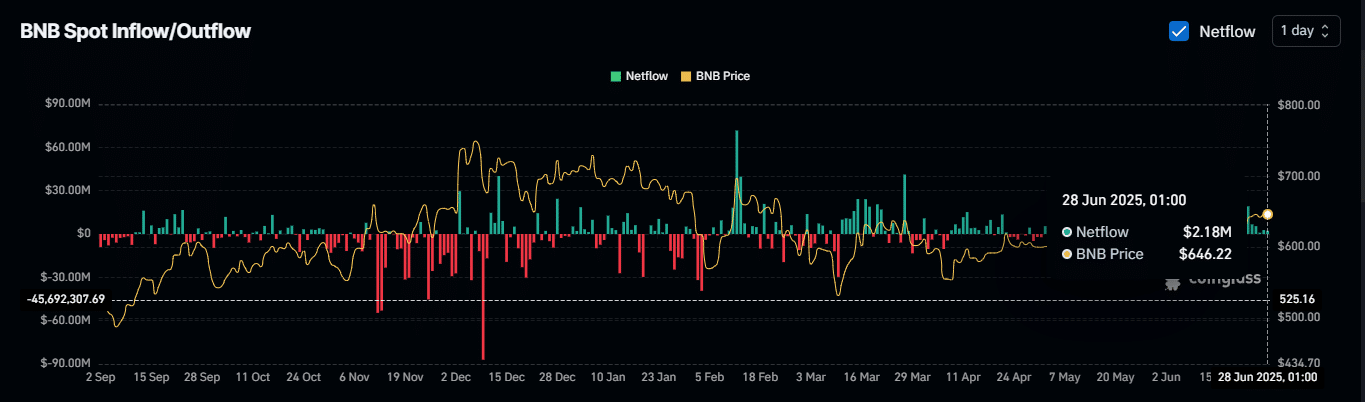Click the $700.00 price axis label
The width and height of the screenshot is (1365, 402).
pyautogui.click(x=1300, y=176)
